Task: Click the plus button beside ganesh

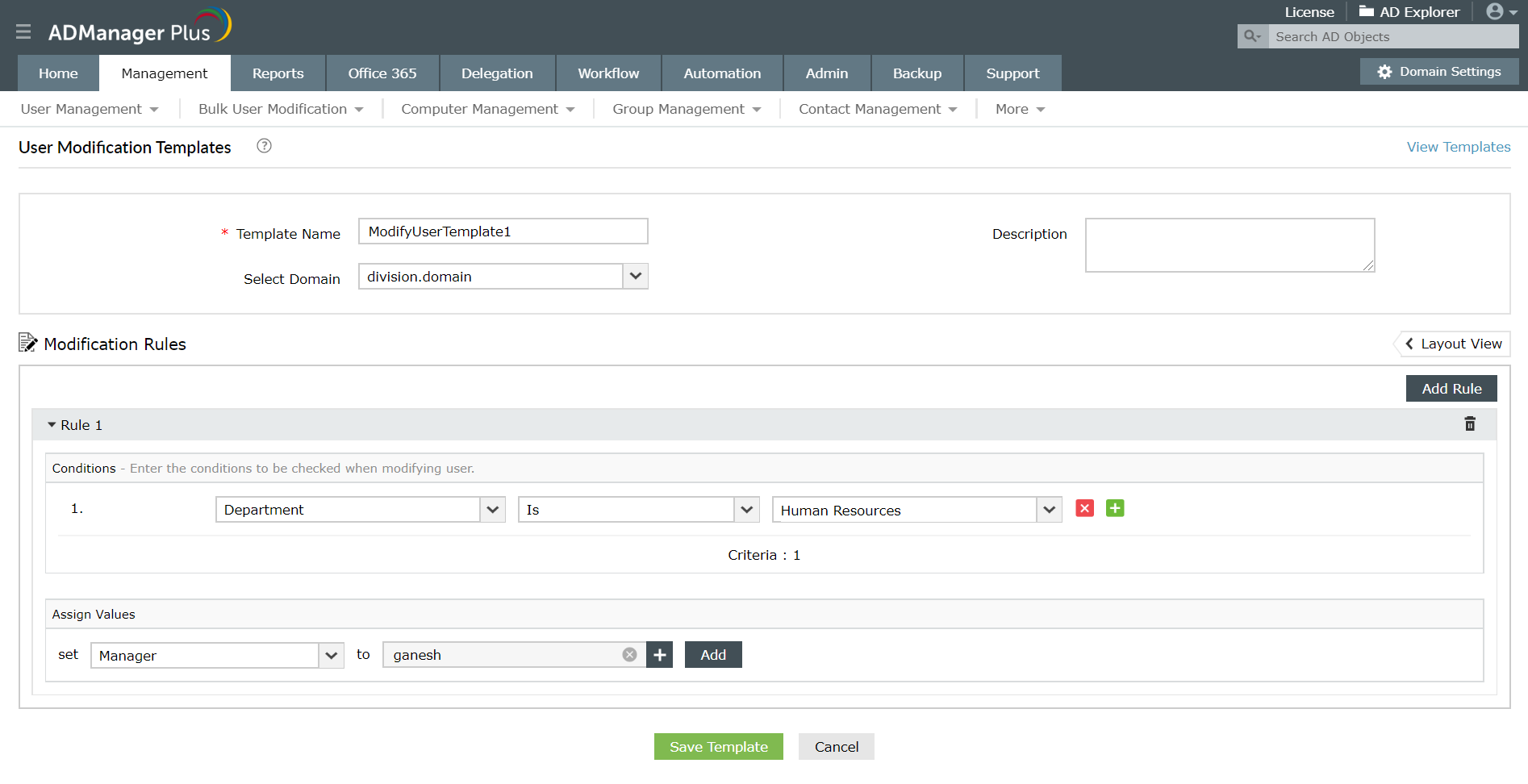Action: click(x=660, y=655)
